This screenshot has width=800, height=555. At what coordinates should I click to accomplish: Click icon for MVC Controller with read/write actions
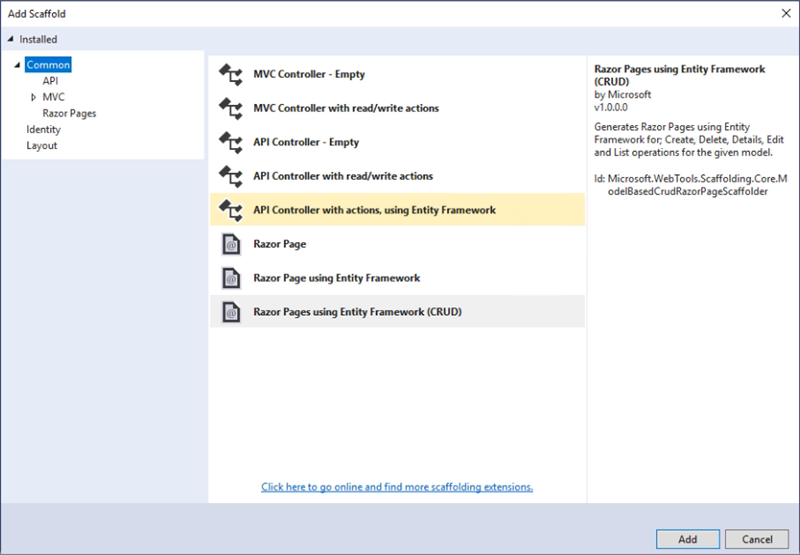(x=231, y=108)
